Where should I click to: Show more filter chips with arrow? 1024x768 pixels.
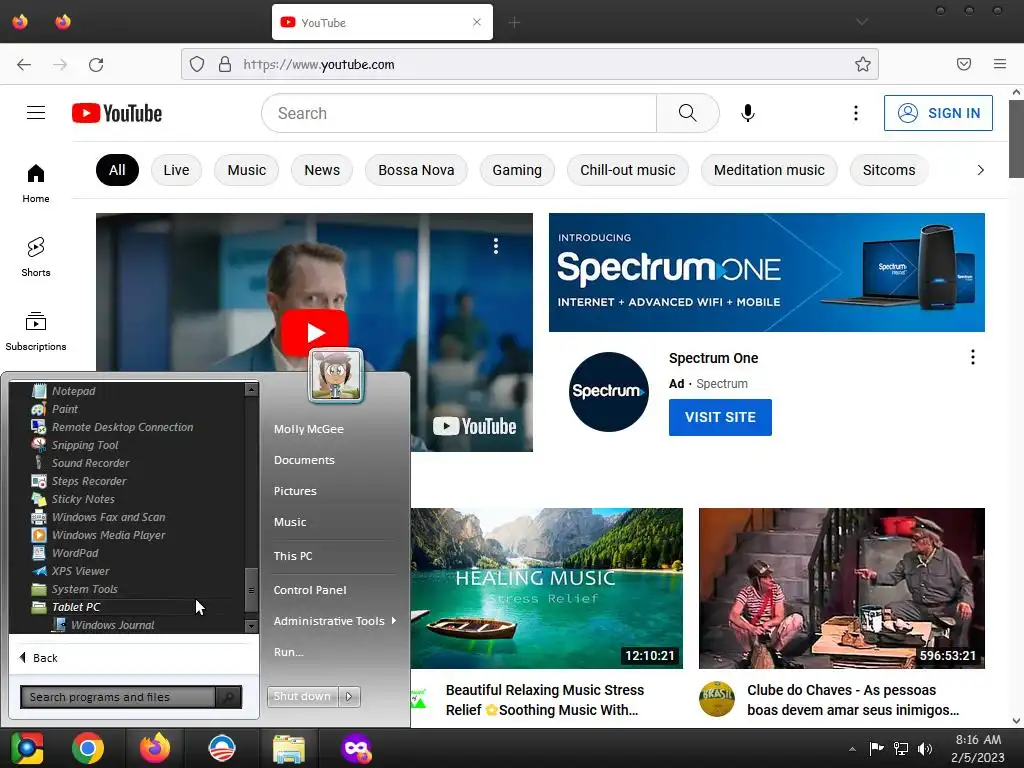(980, 170)
